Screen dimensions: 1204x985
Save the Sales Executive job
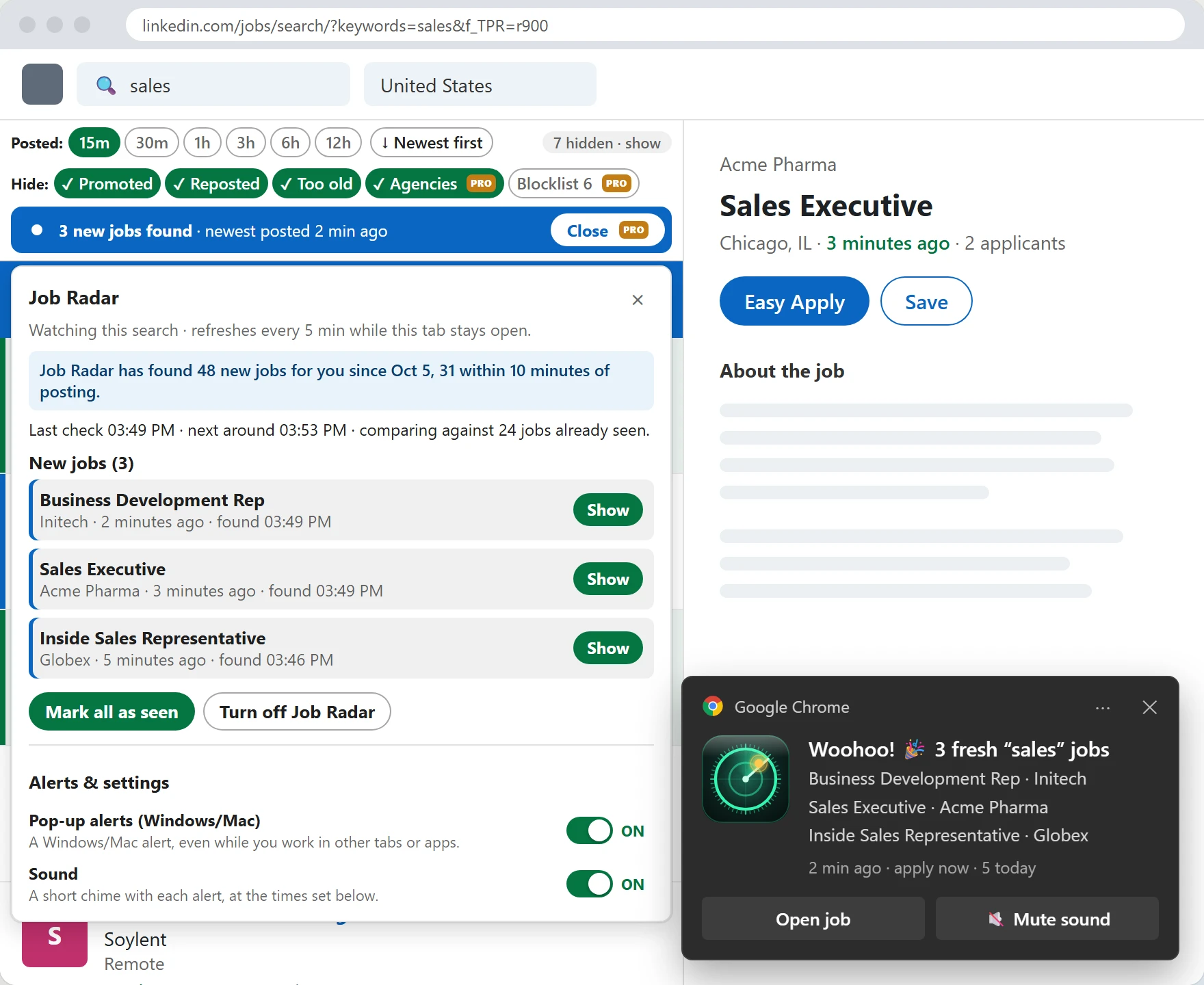(926, 301)
